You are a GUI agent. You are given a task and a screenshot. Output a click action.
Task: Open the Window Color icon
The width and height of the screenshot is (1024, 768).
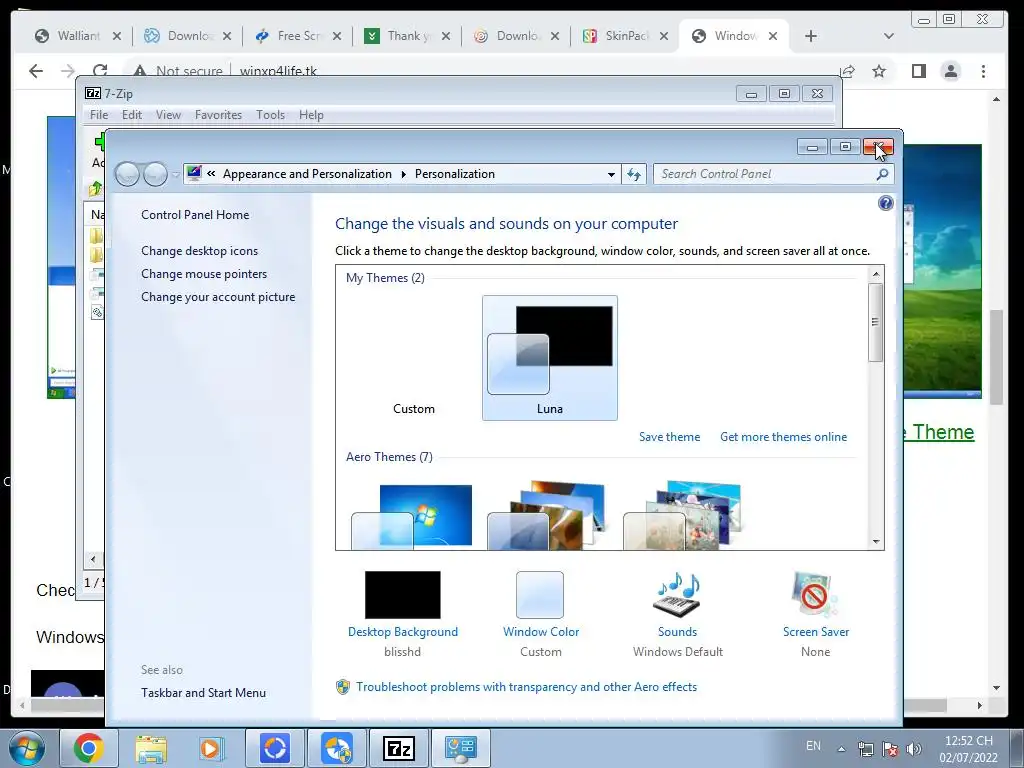tap(540, 594)
